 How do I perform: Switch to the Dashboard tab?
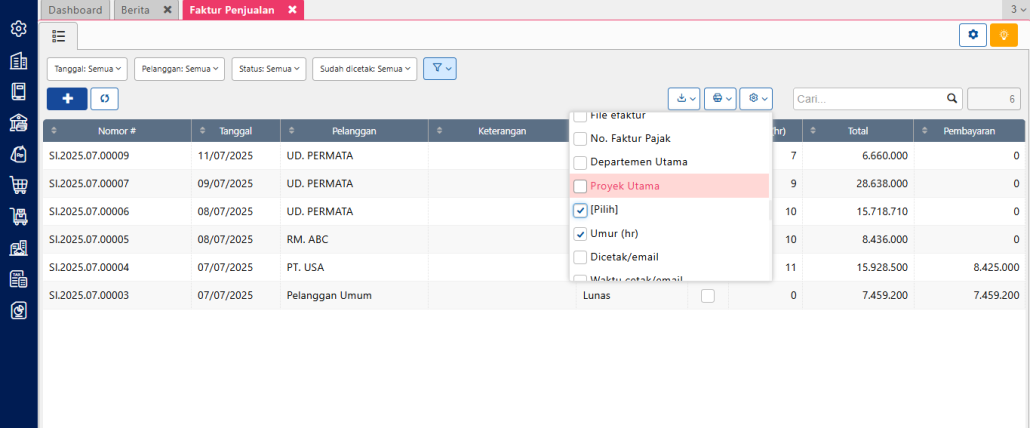pos(75,10)
